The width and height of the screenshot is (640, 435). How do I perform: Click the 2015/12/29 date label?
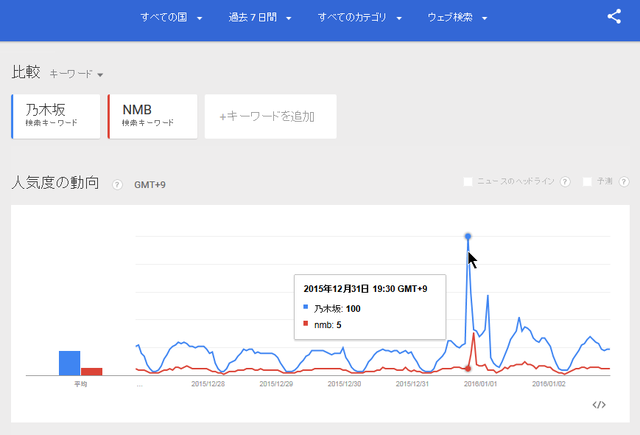[x=276, y=384]
